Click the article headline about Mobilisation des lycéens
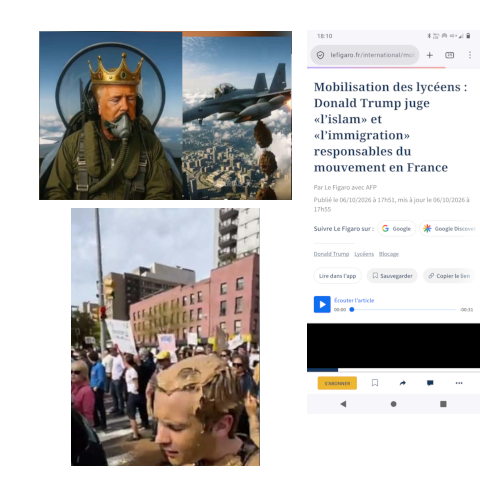The width and height of the screenshot is (480, 480). 391,127
